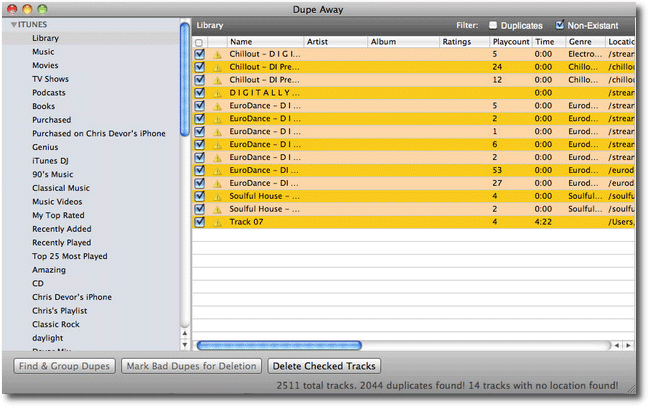Viewport: 649px width, 407px height.
Task: Select Library in the sidebar
Action: (46, 38)
